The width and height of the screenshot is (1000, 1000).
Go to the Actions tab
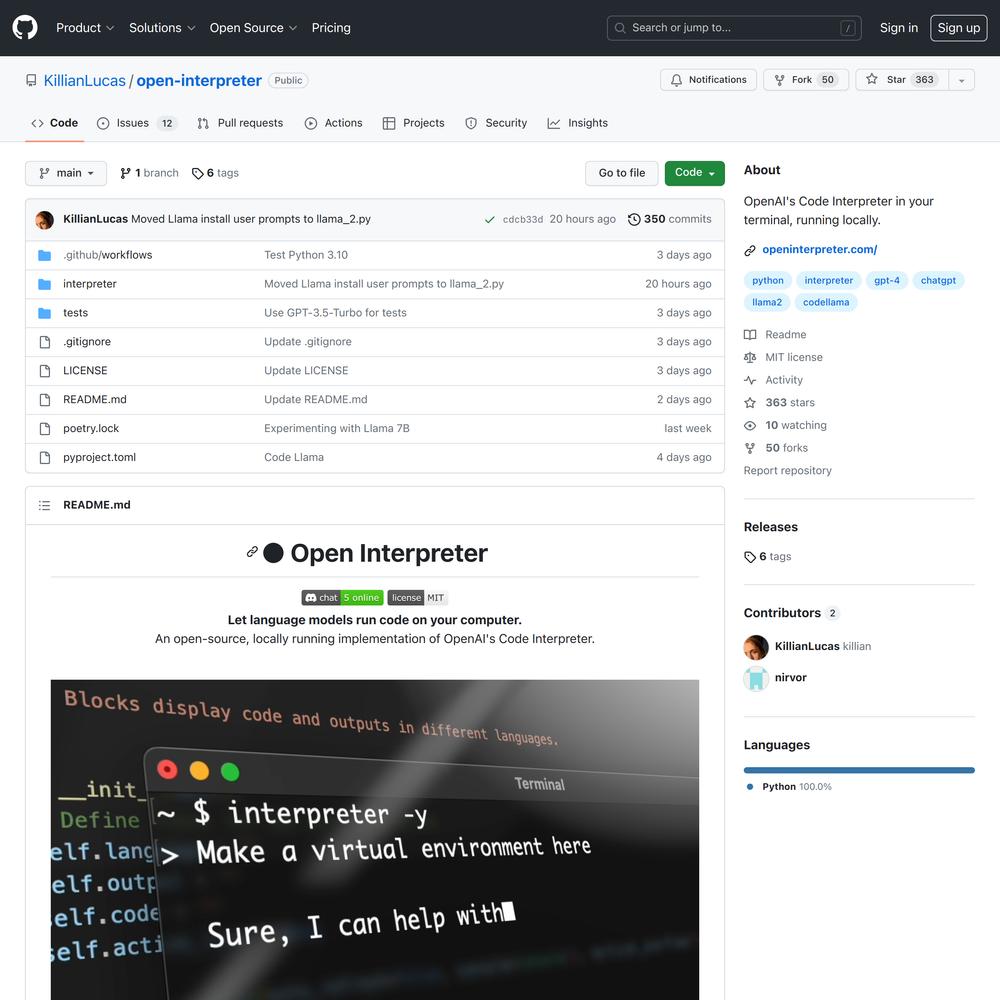(x=334, y=123)
